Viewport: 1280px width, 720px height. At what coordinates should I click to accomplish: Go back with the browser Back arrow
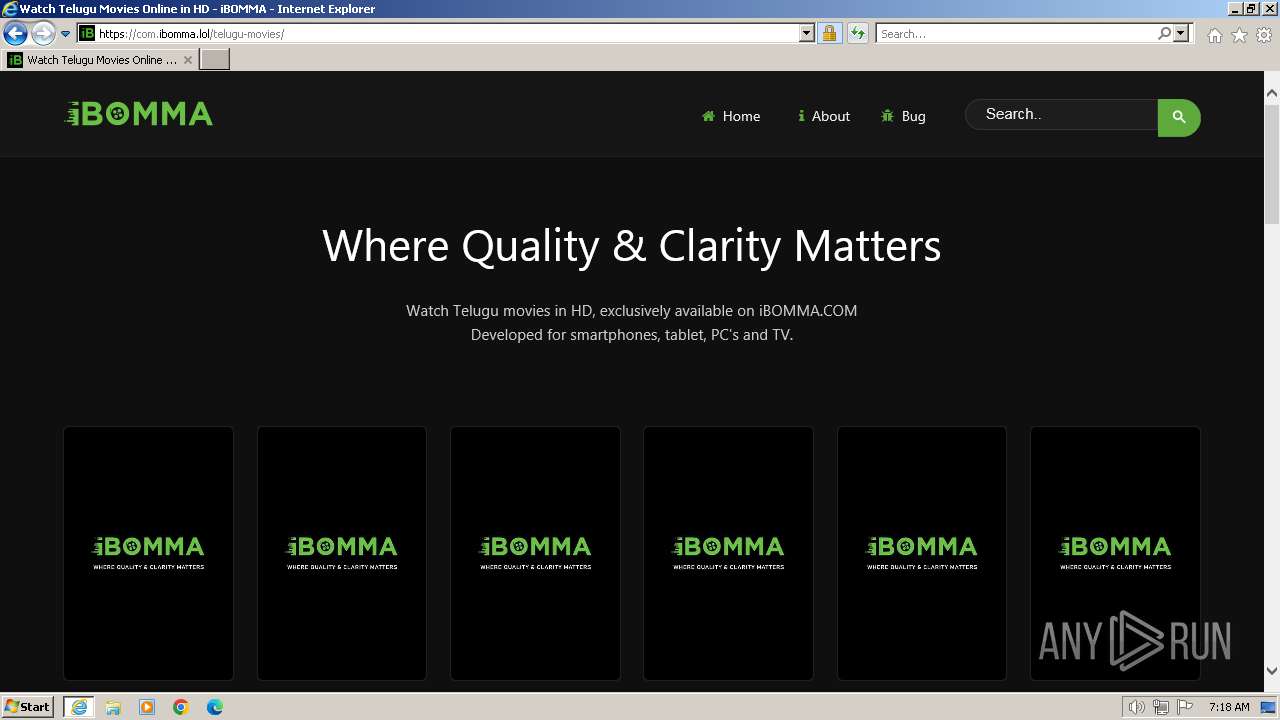pos(14,33)
